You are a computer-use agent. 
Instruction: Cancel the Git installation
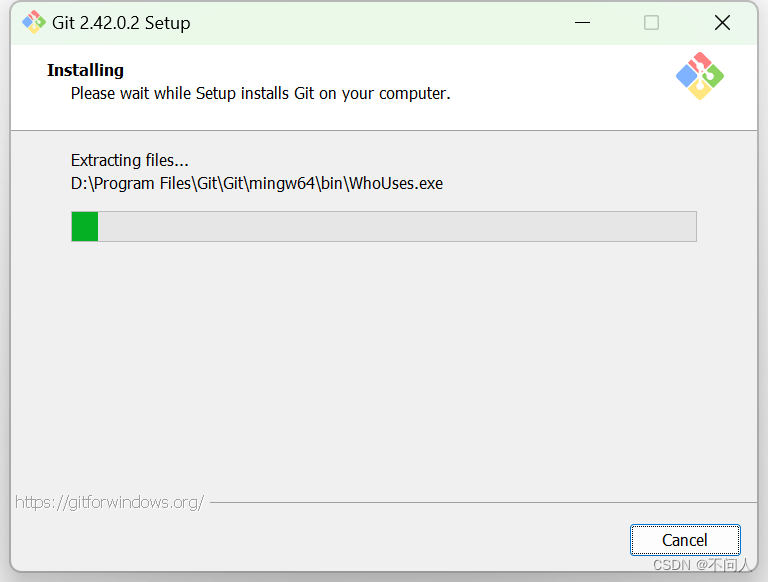tap(685, 540)
